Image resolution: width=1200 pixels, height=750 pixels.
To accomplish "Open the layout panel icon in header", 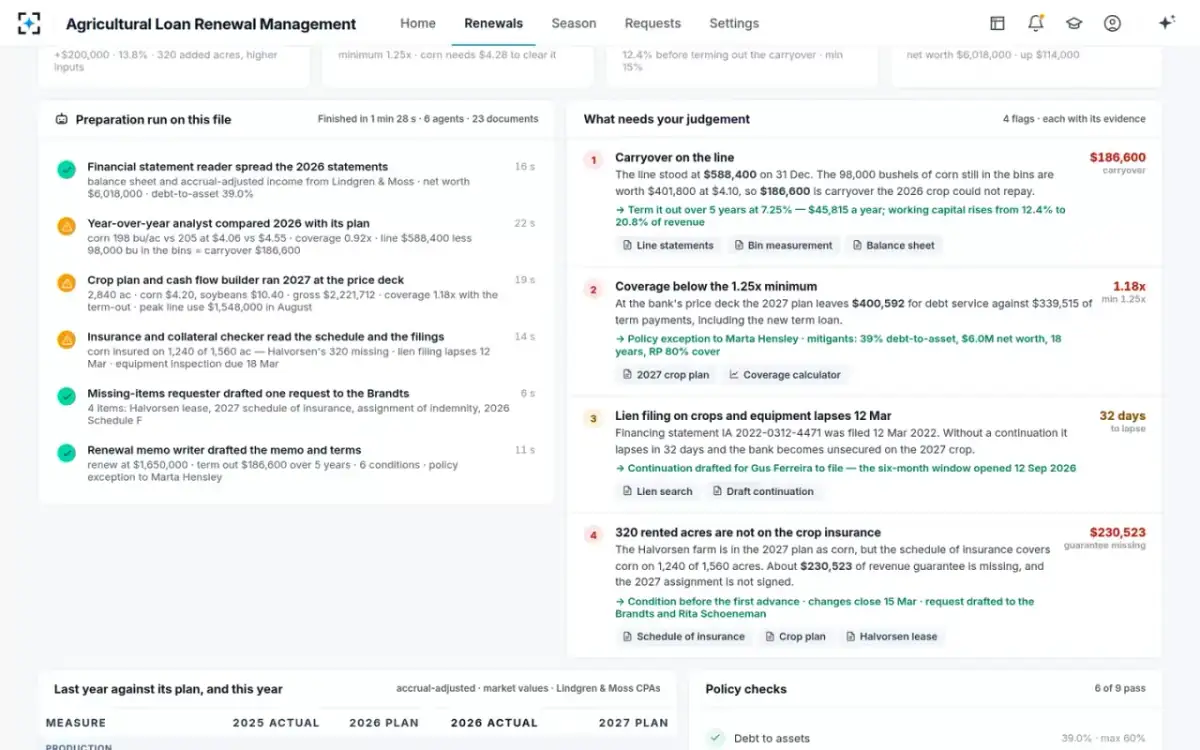I will (x=997, y=23).
